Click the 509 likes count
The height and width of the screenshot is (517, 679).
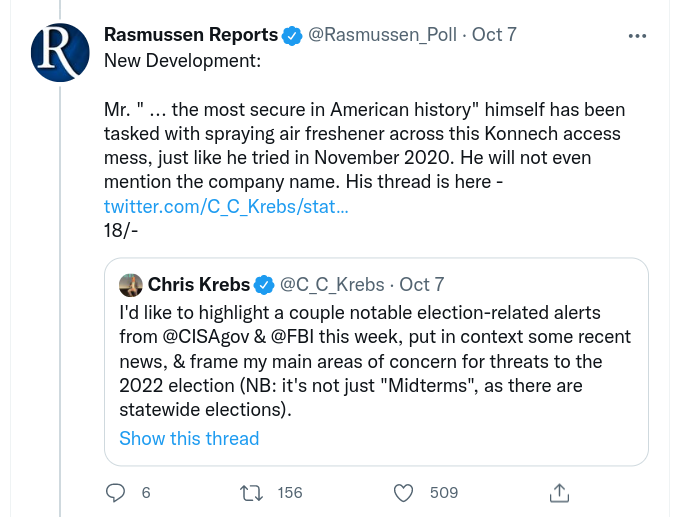(x=443, y=492)
